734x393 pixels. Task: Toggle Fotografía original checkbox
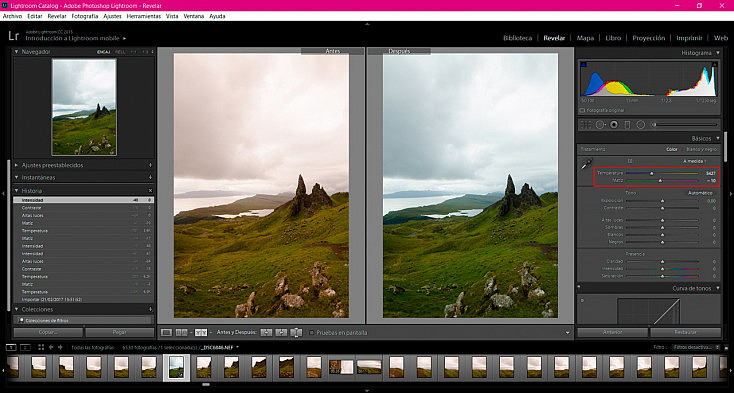point(582,110)
